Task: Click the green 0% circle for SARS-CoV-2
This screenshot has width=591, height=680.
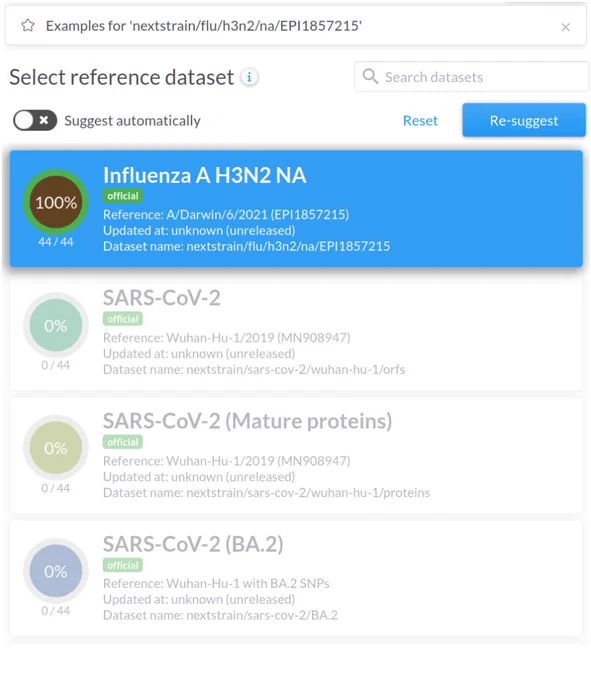Action: click(x=56, y=325)
